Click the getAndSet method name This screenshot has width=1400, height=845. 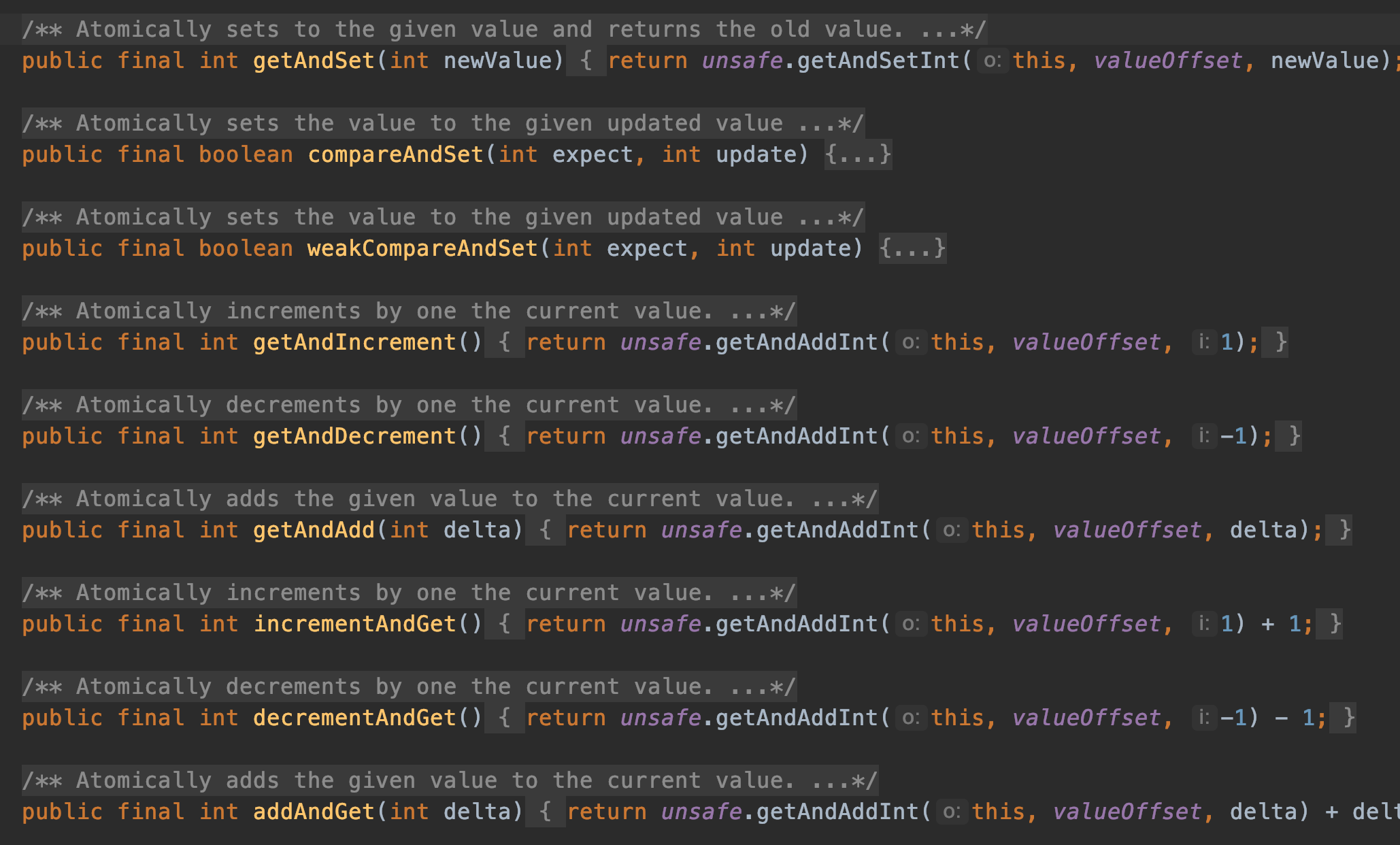click(x=314, y=61)
